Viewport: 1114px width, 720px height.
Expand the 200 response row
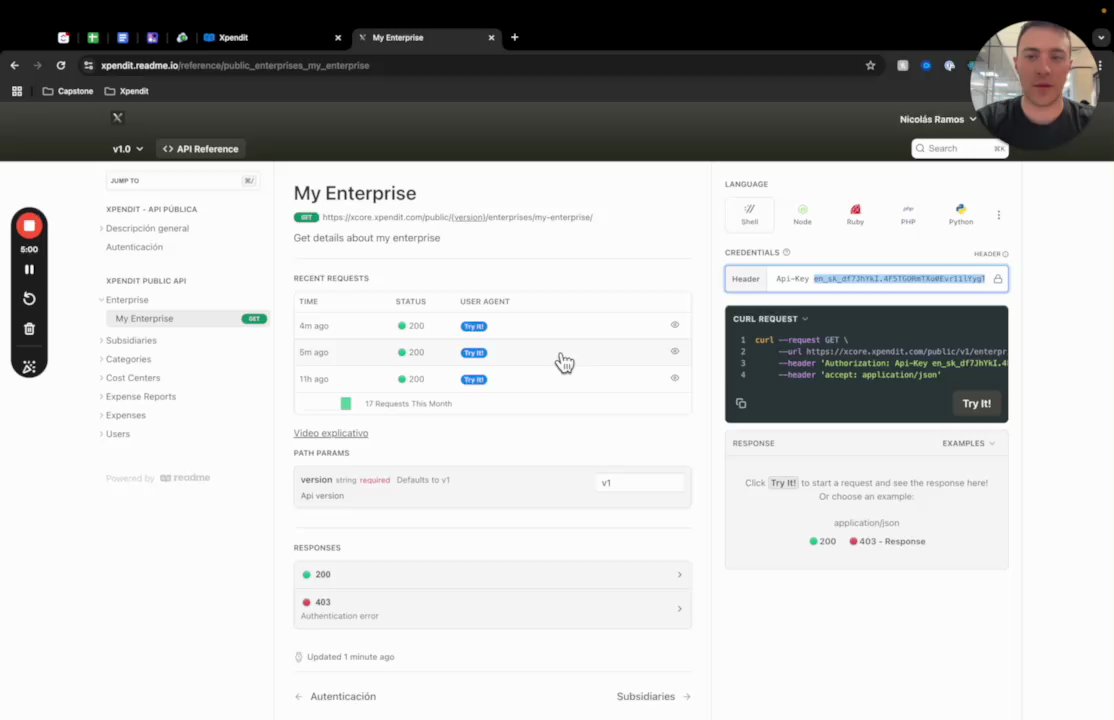click(492, 574)
